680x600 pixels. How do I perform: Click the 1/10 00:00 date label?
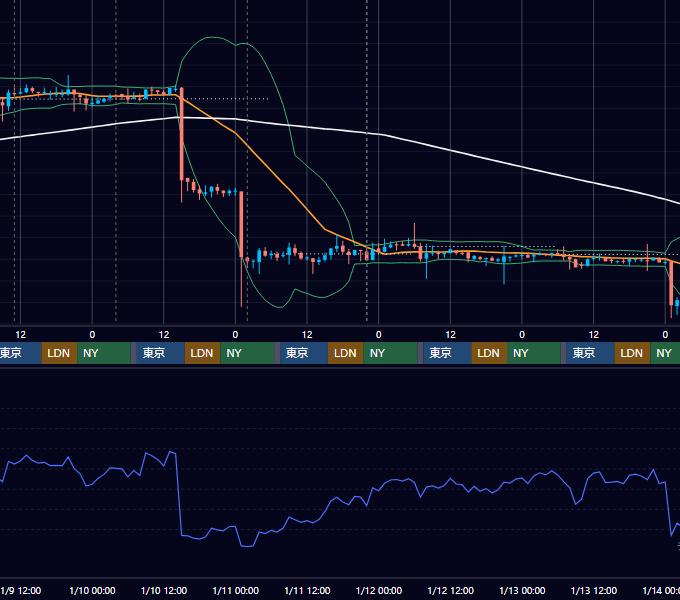[92, 590]
